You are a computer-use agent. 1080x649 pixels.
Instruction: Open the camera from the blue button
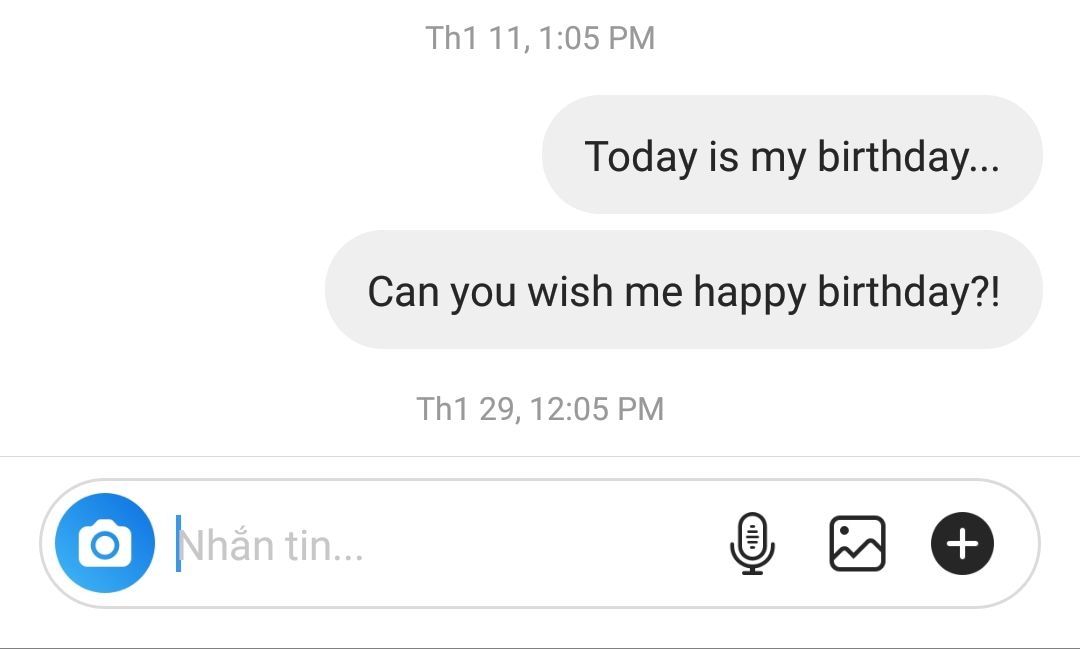[105, 544]
